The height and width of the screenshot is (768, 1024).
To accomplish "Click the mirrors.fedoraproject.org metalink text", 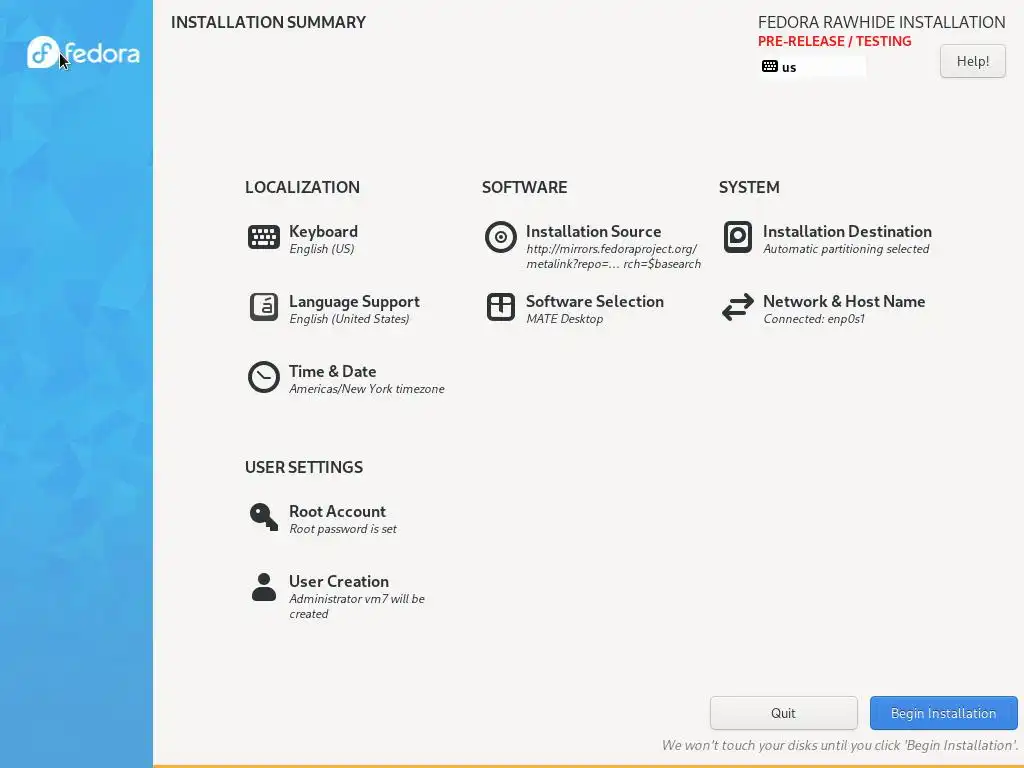I will point(613,256).
